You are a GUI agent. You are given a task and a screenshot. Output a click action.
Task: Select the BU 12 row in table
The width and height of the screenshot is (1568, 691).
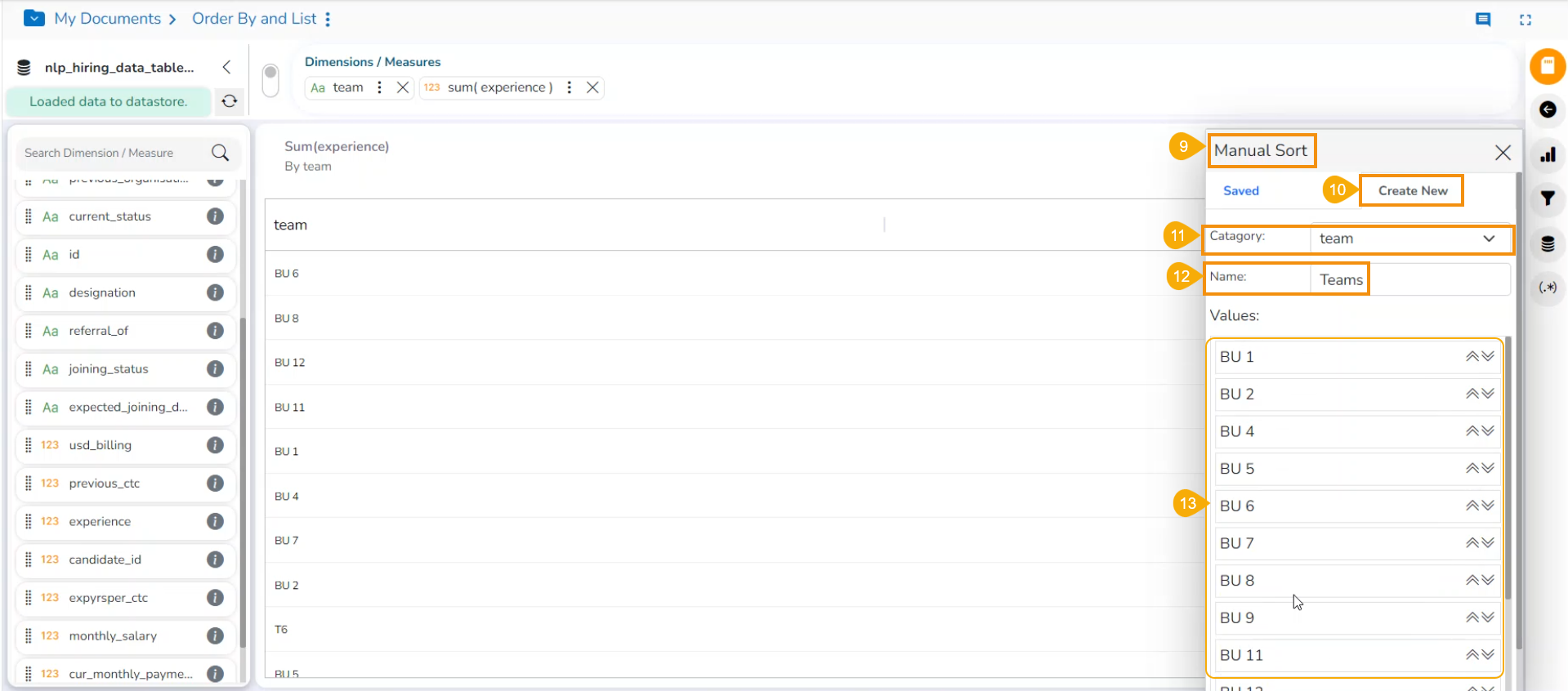click(x=734, y=363)
